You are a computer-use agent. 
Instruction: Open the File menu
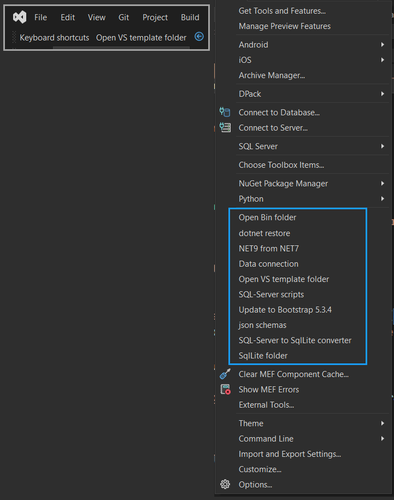click(40, 17)
